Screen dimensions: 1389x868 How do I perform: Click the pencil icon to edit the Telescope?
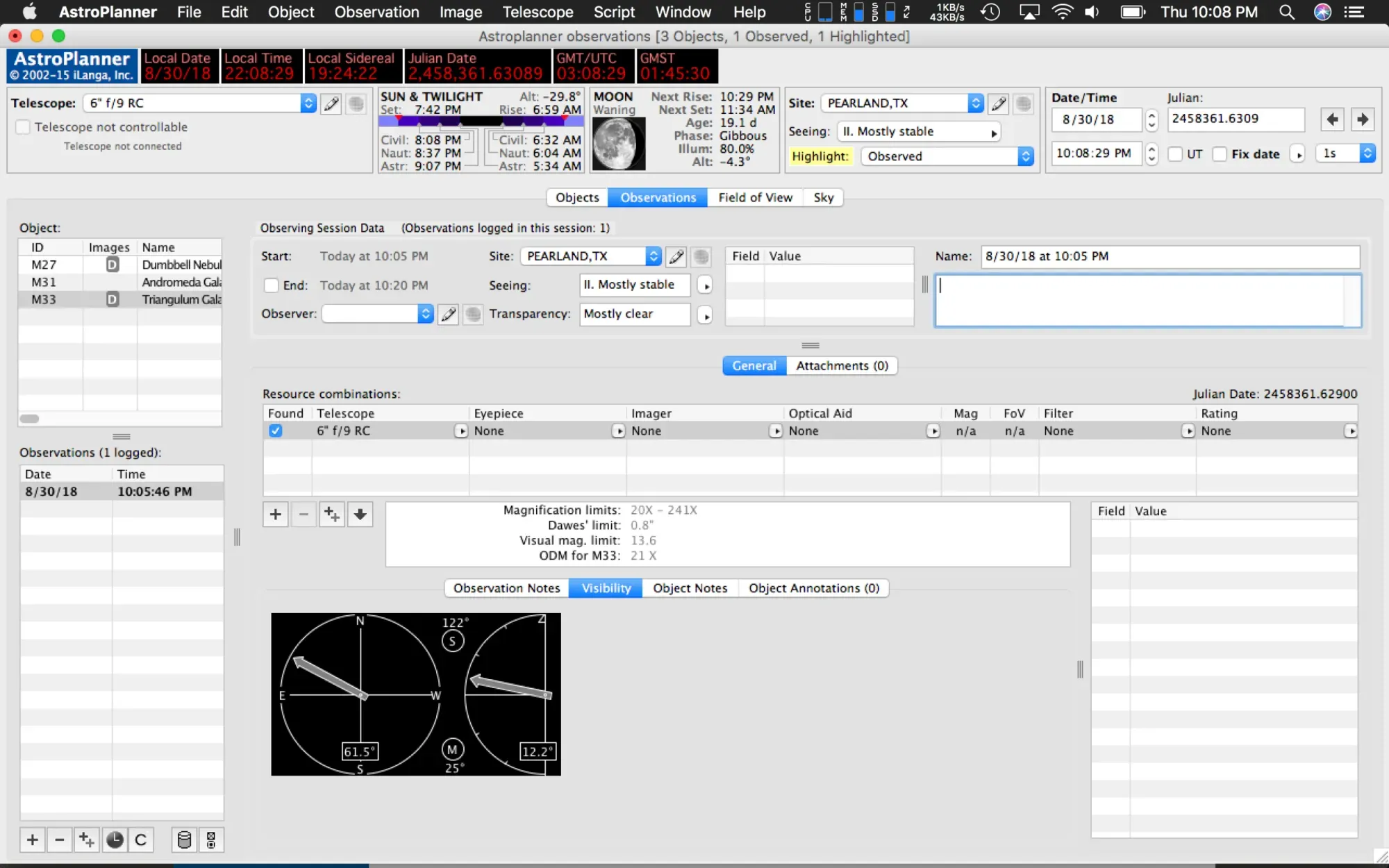coord(331,103)
